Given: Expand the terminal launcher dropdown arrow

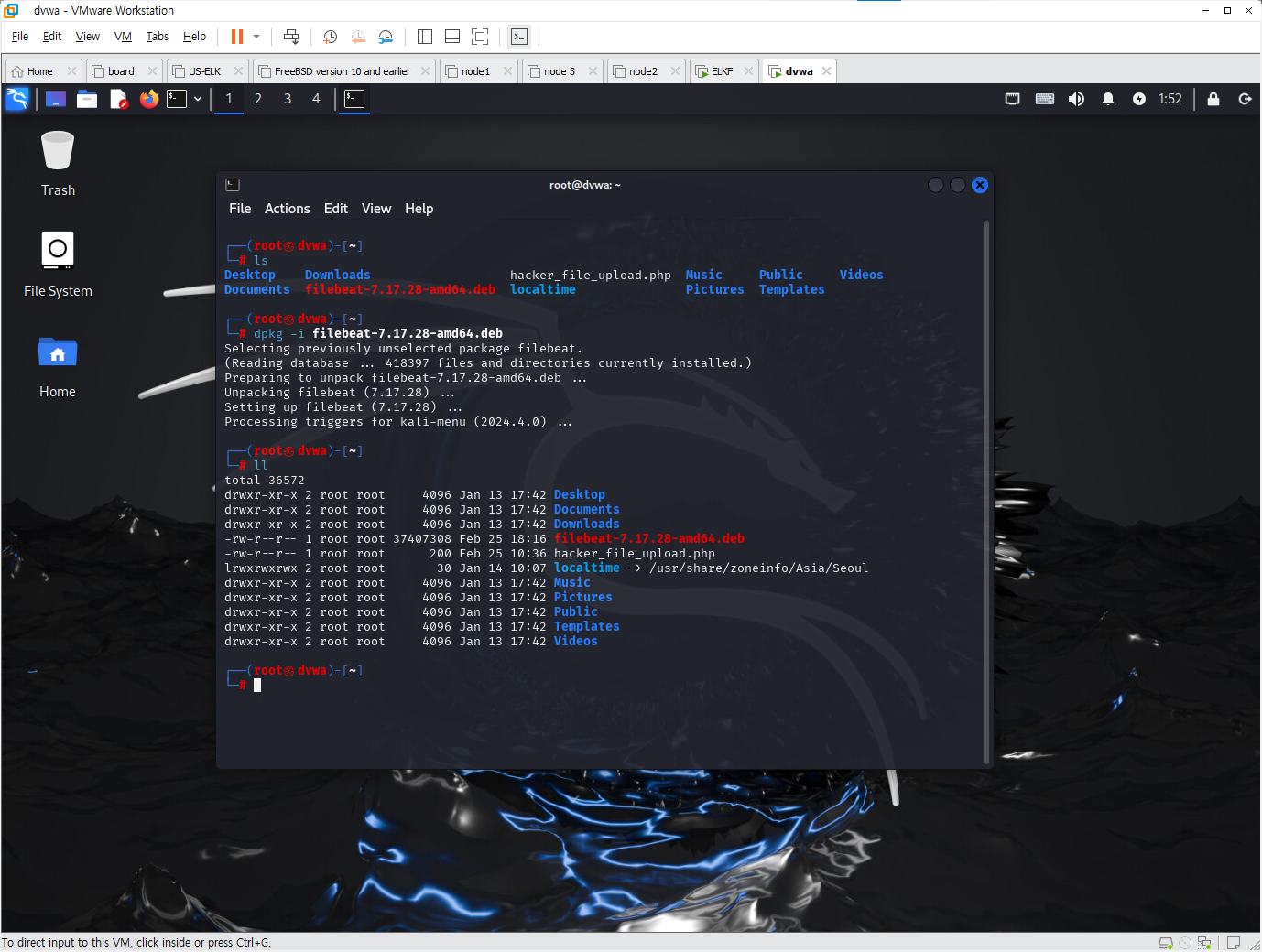Looking at the screenshot, I should [x=198, y=99].
